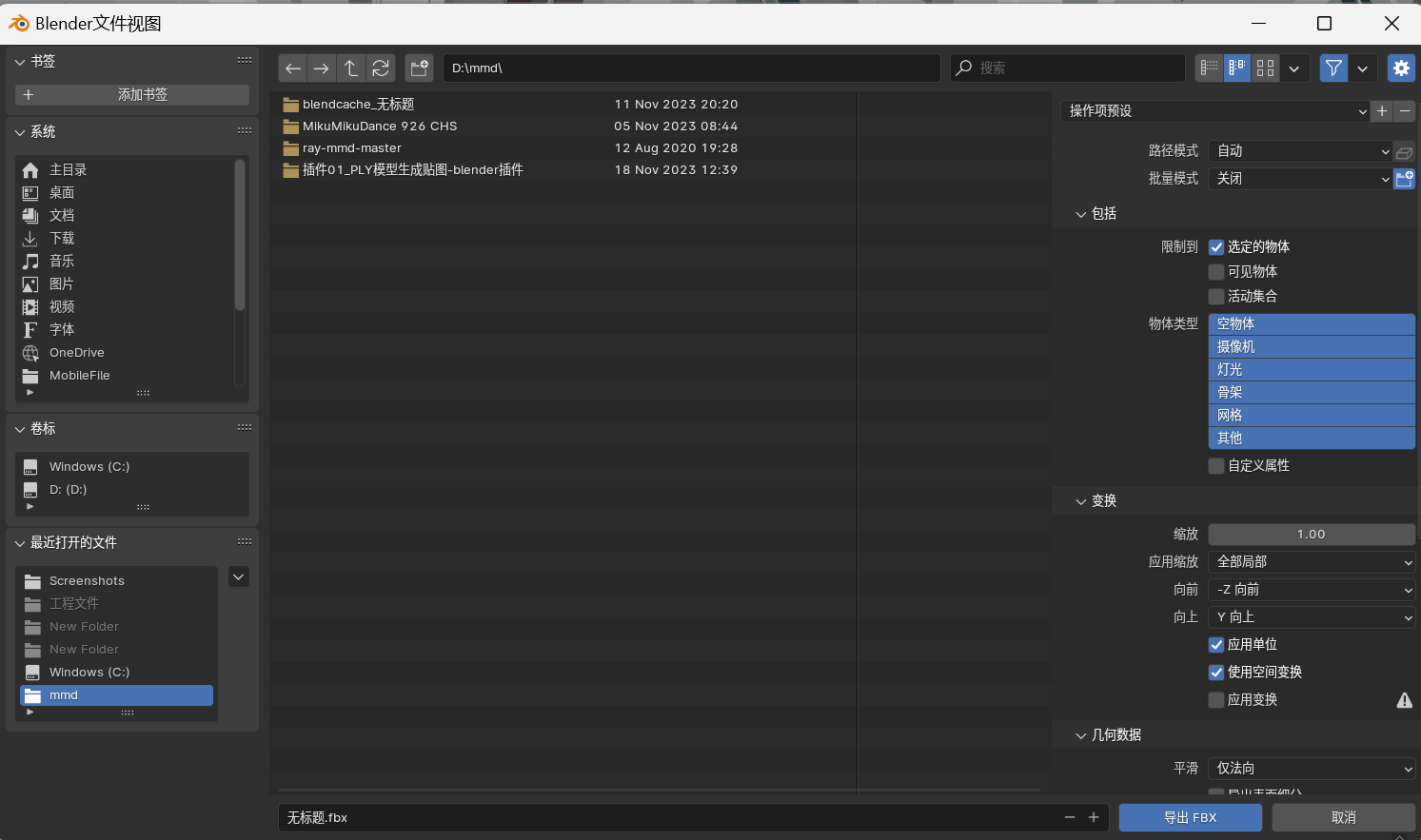Toggle the file filter funnel icon
The width and height of the screenshot is (1421, 840).
(1333, 68)
